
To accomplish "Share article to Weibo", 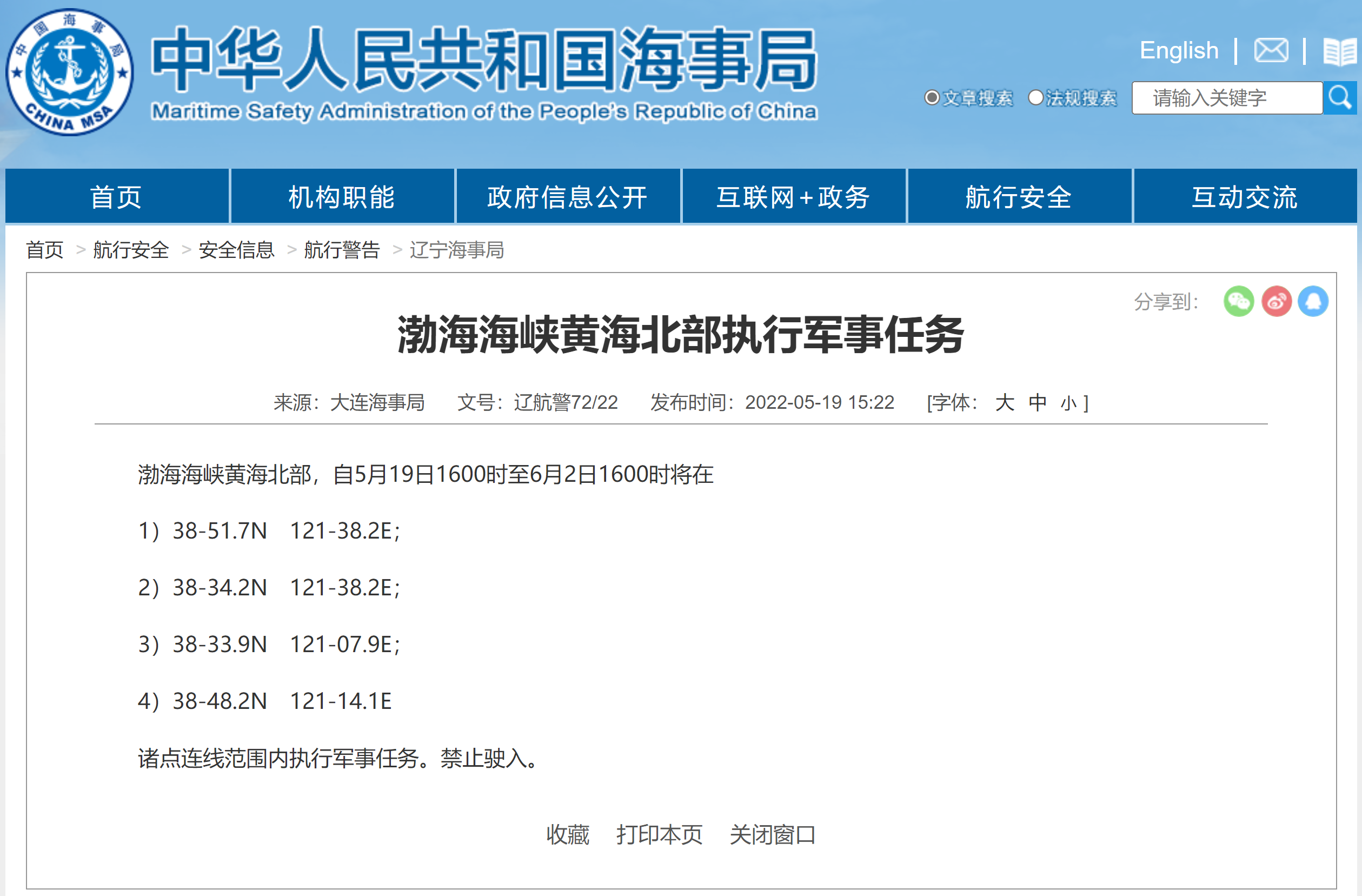I will [1276, 301].
